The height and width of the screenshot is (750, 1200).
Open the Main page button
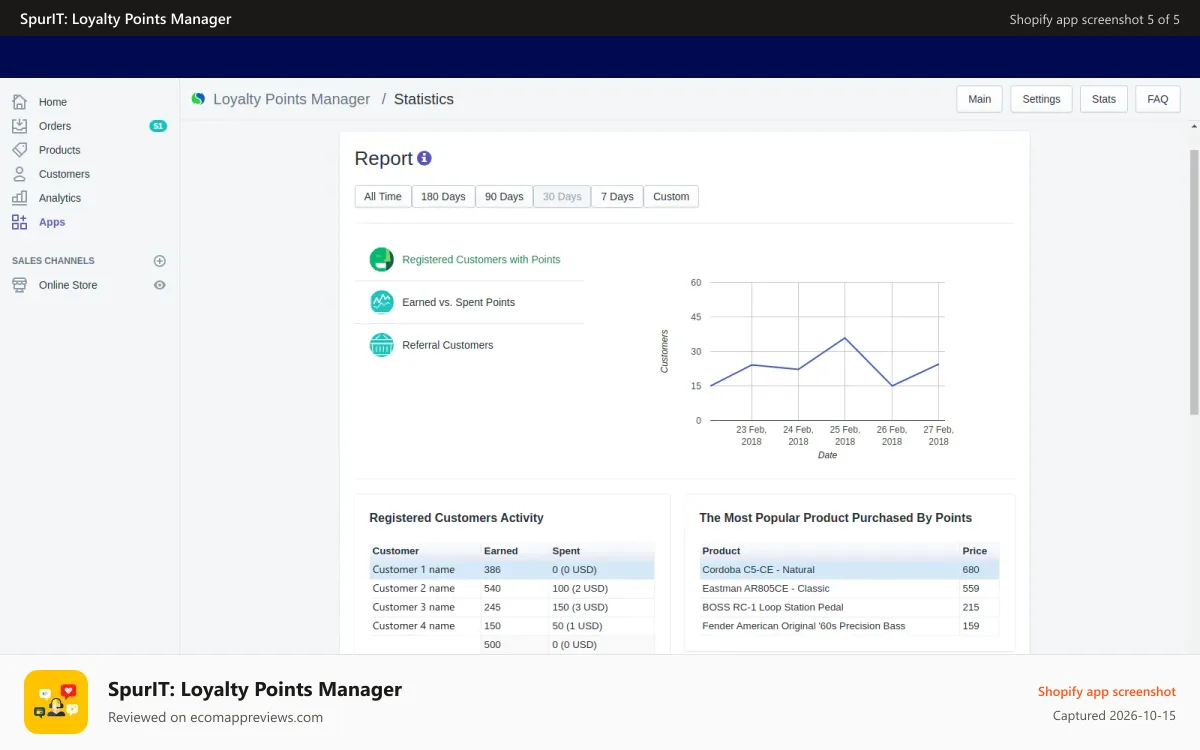[x=980, y=99]
